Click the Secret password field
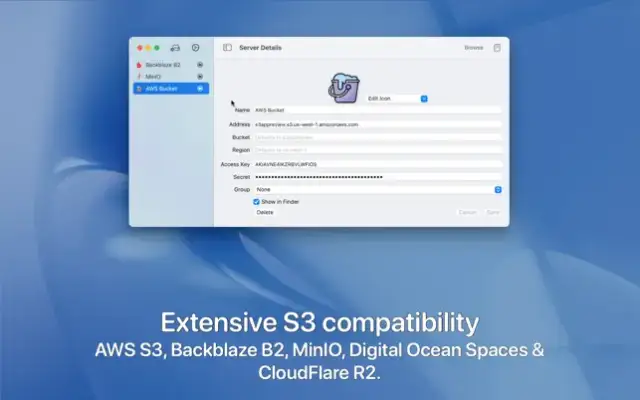 coord(378,177)
